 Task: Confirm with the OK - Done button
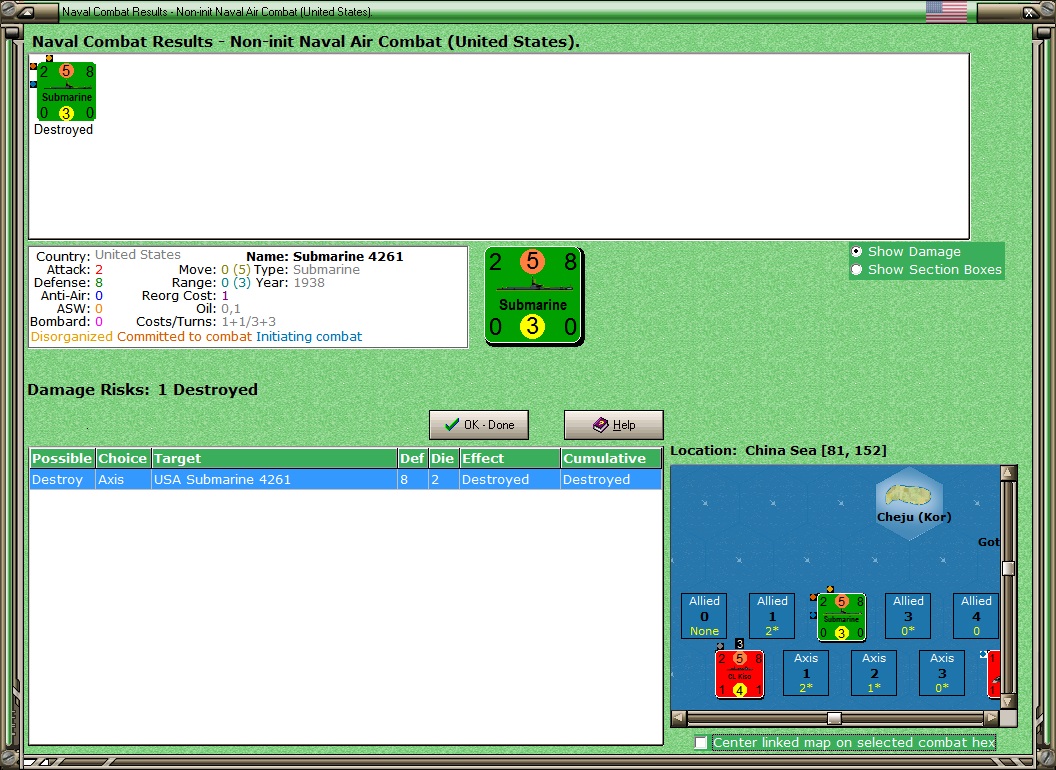pos(479,425)
